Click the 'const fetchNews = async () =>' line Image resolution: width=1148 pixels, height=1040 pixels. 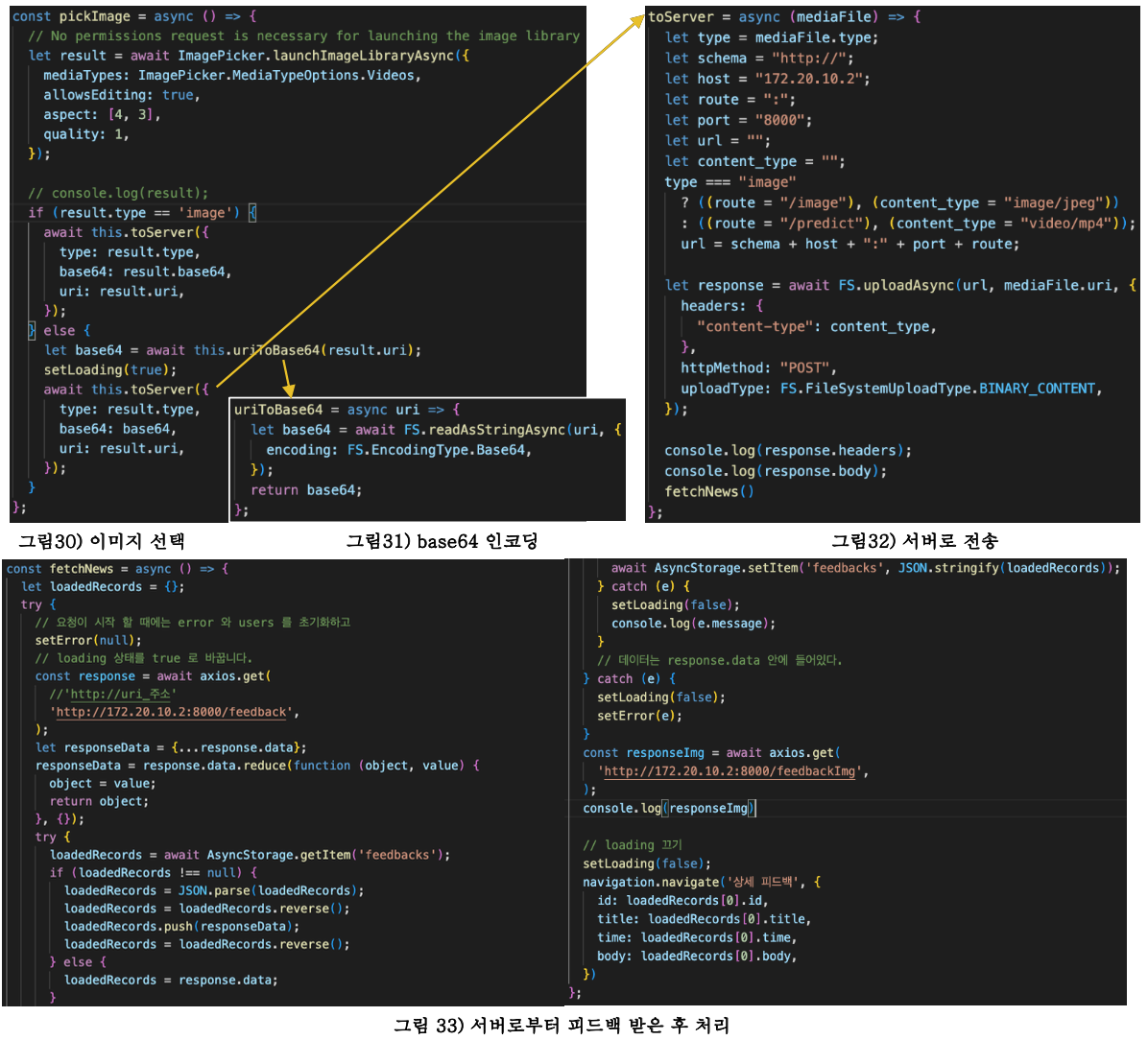pos(117,569)
